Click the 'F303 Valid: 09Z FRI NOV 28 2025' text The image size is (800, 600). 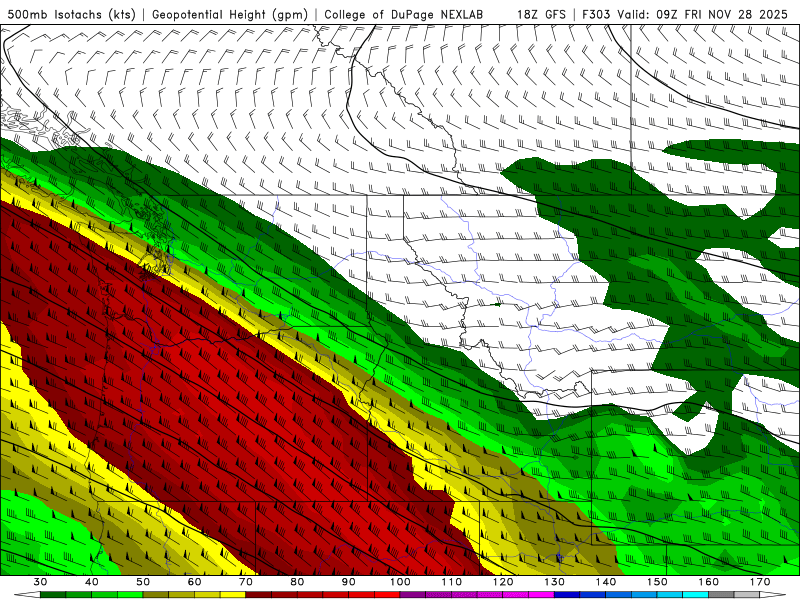point(685,14)
